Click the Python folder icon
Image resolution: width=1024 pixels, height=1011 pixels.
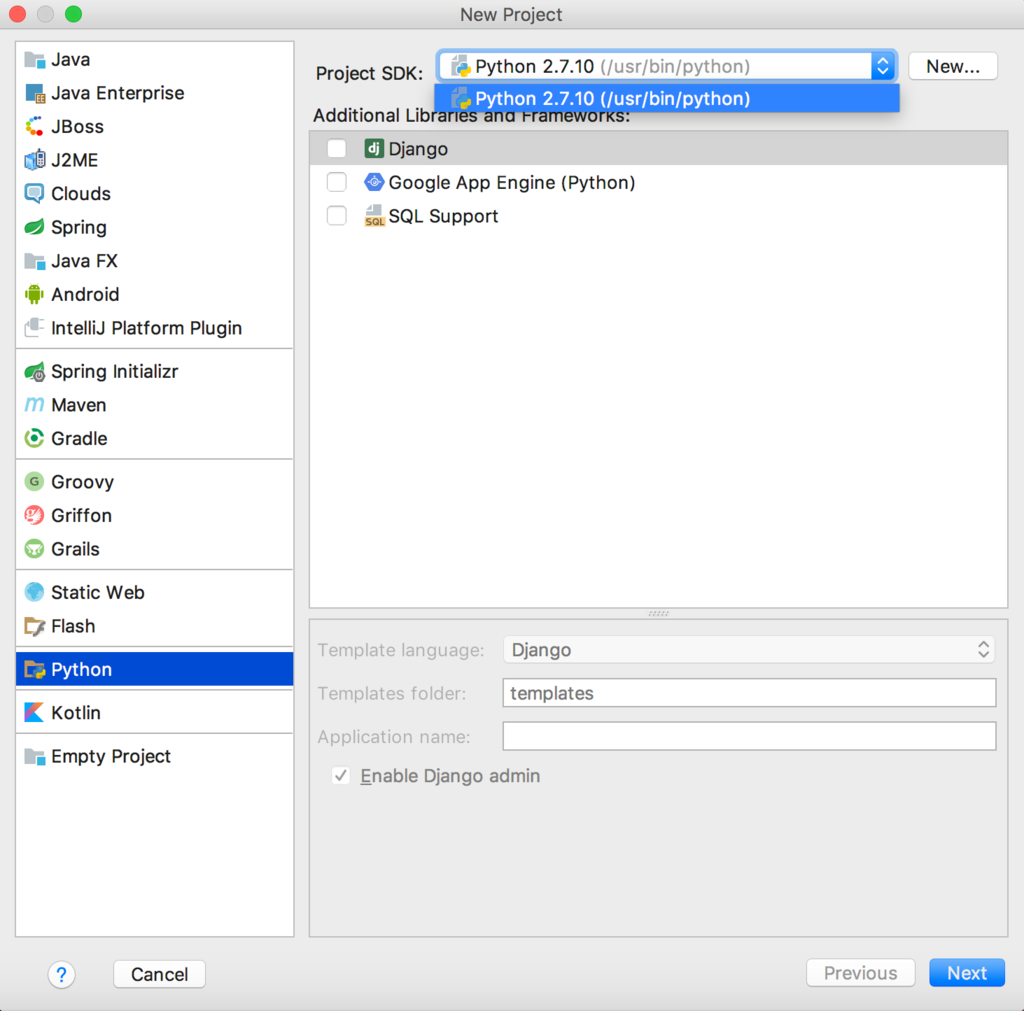pos(35,669)
